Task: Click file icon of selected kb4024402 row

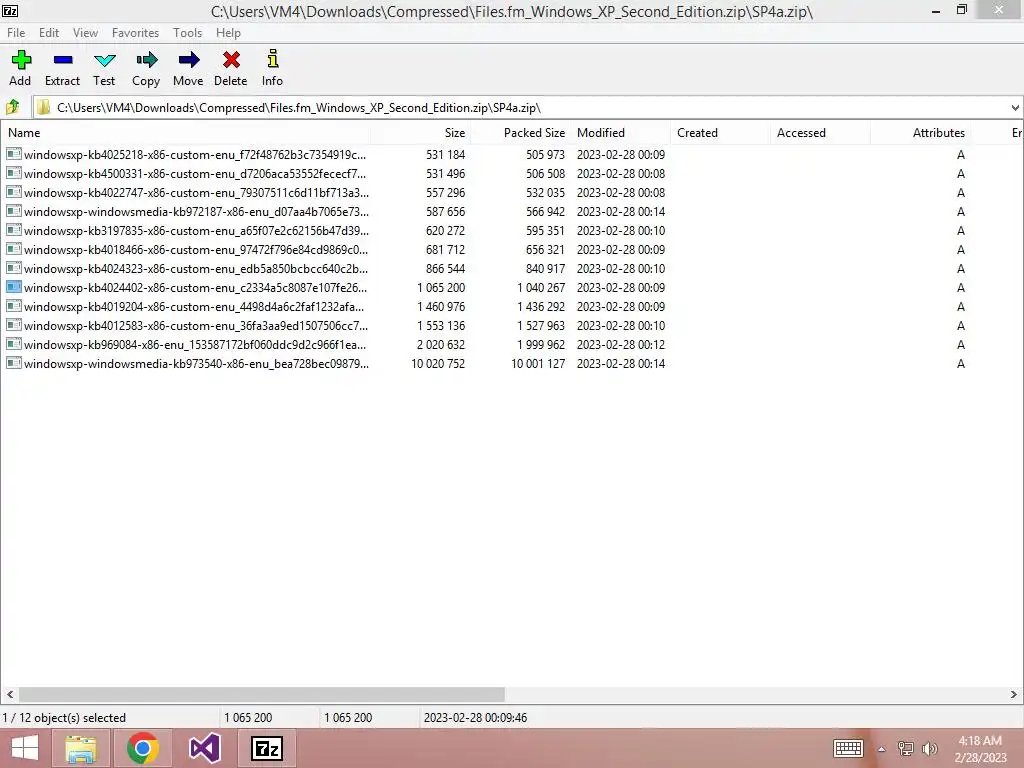Action: click(14, 287)
